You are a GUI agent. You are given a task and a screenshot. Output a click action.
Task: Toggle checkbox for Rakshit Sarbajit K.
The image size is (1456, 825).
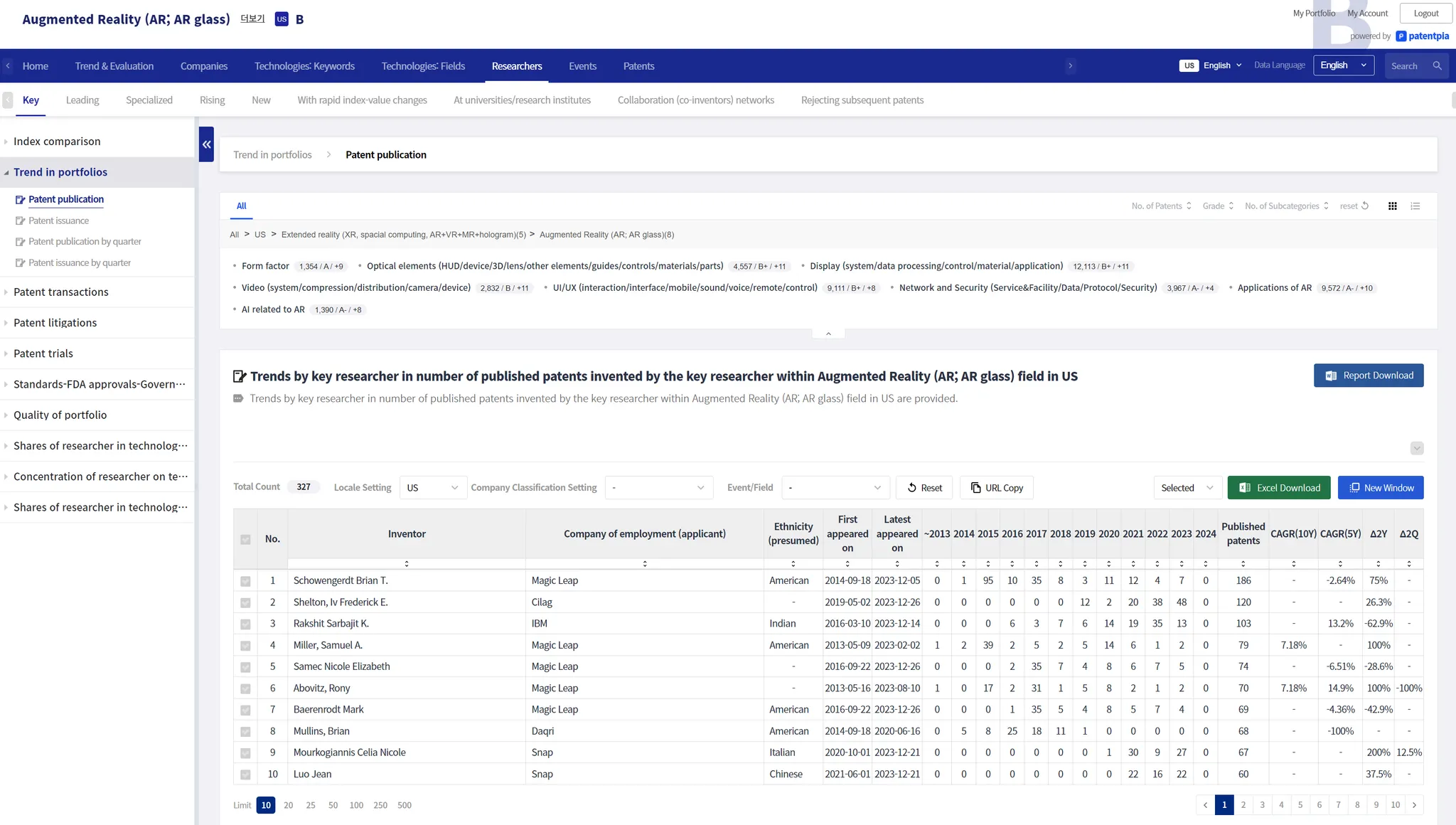(x=245, y=624)
